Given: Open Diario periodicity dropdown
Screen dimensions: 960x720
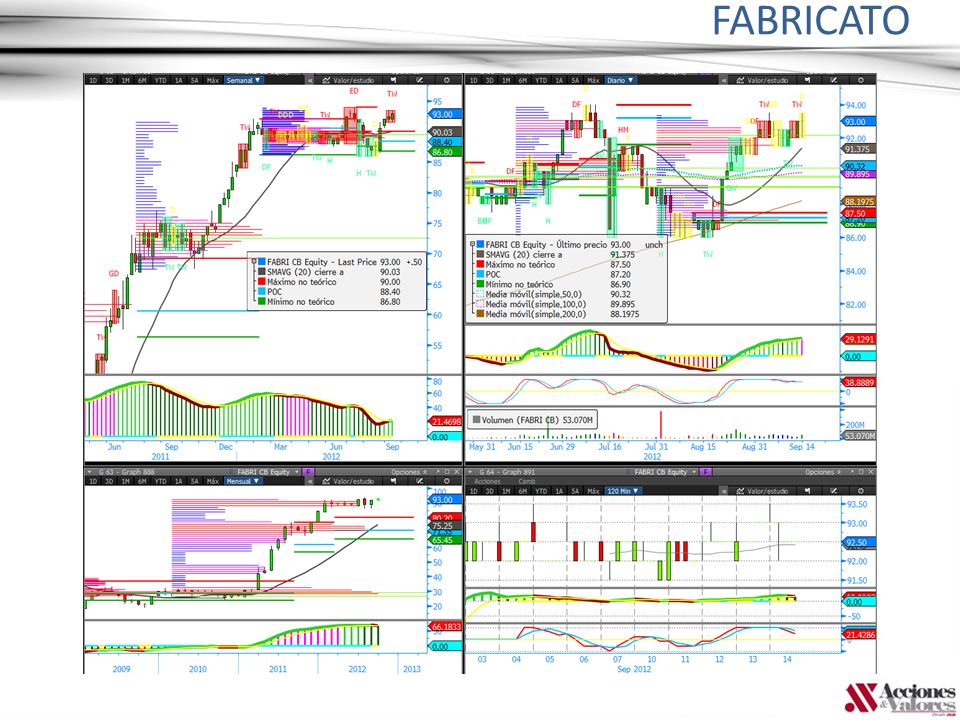Looking at the screenshot, I should coord(620,80).
